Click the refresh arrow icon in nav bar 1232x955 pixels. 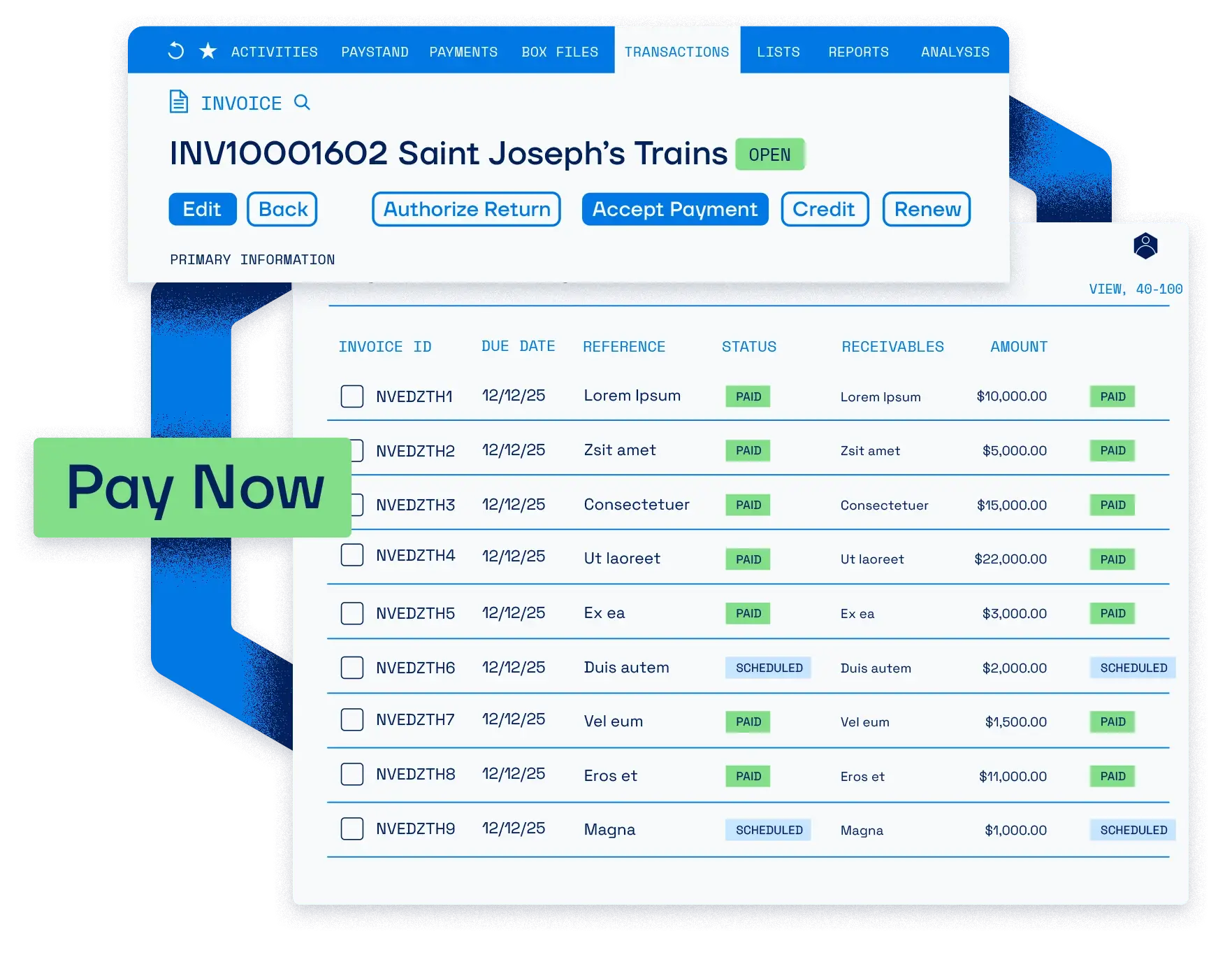pos(176,51)
